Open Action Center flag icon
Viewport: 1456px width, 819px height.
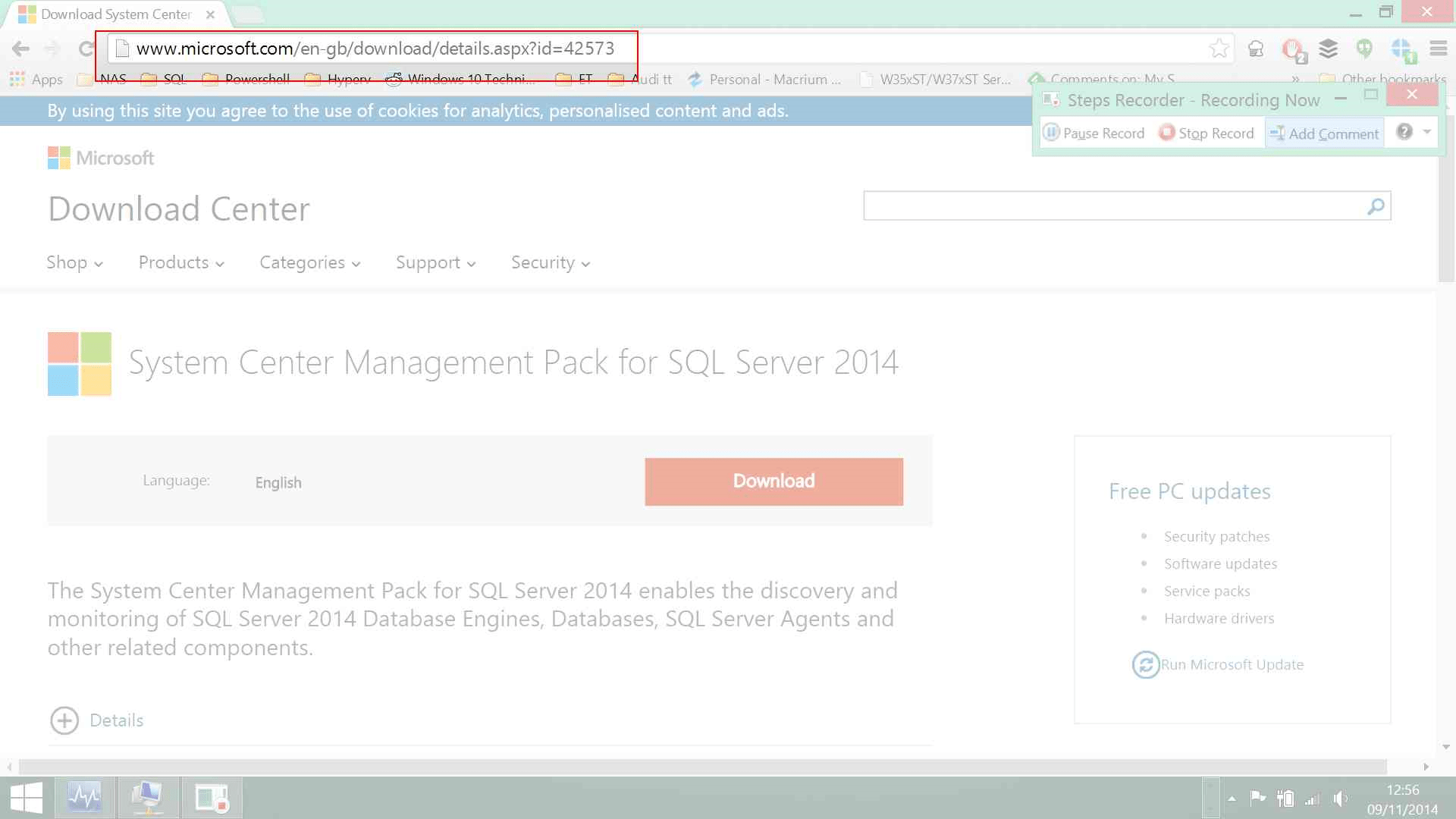tap(1257, 798)
